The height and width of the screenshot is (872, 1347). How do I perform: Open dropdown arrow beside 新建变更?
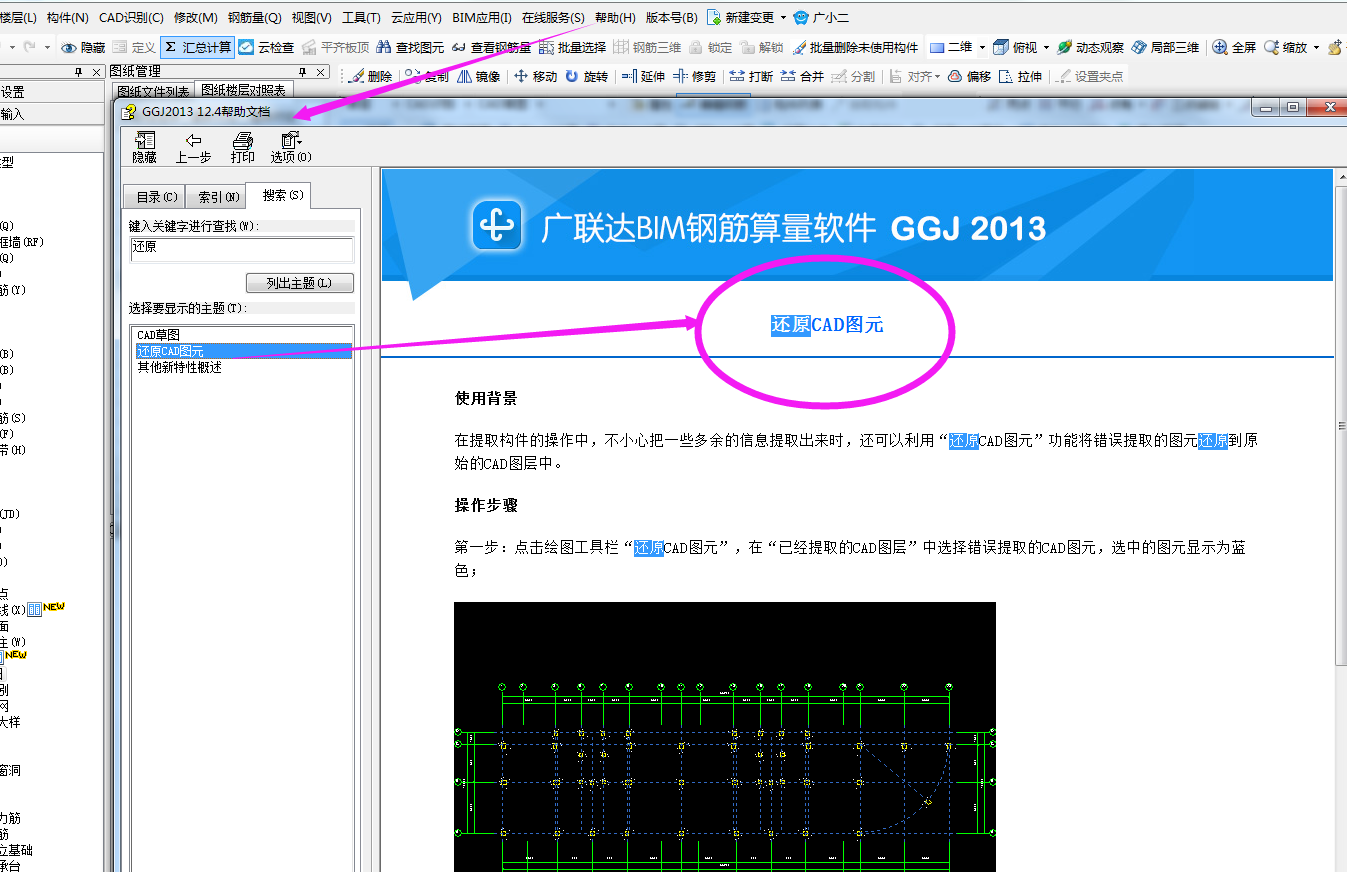[783, 18]
